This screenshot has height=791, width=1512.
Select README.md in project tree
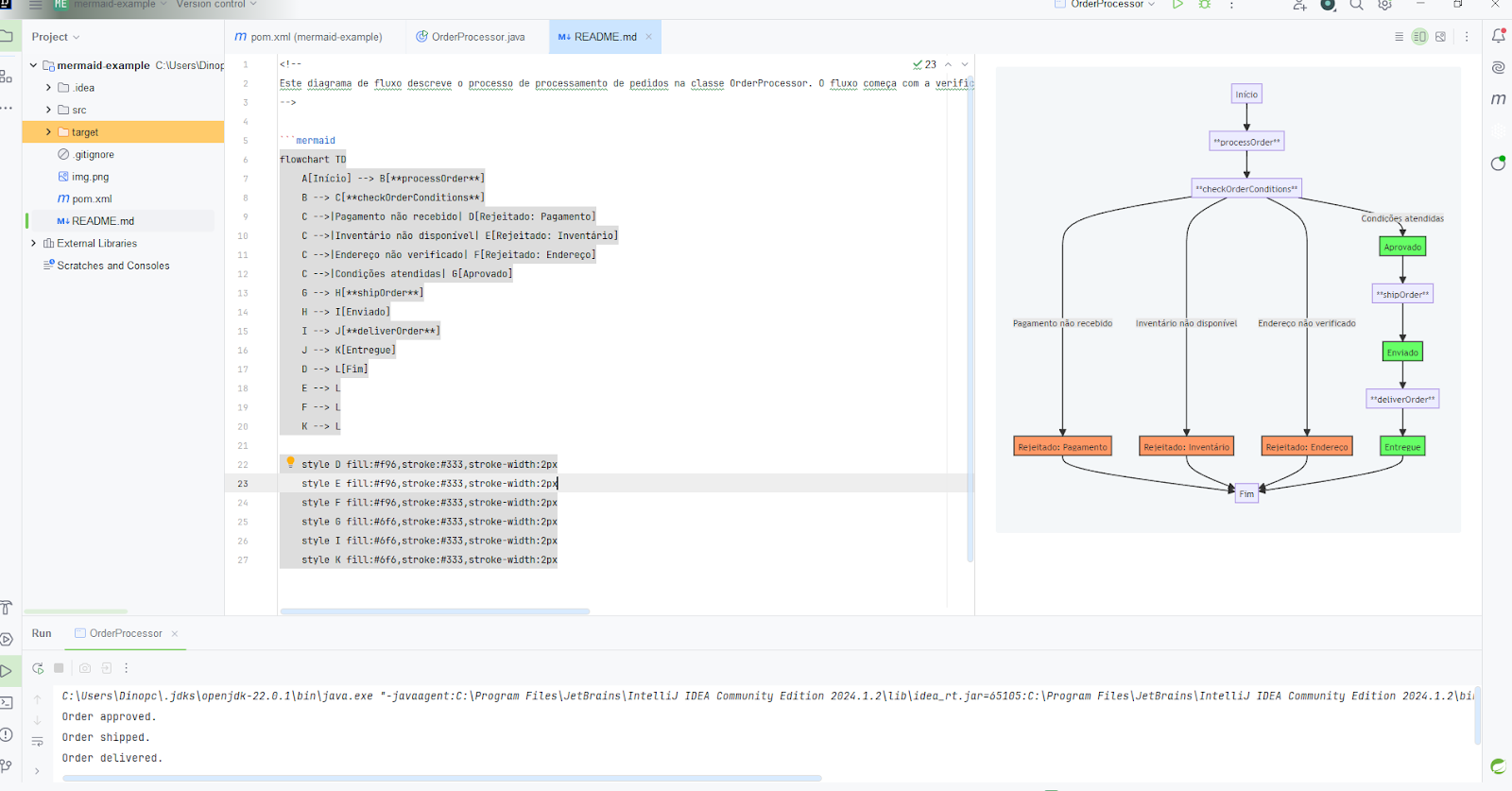coord(95,221)
